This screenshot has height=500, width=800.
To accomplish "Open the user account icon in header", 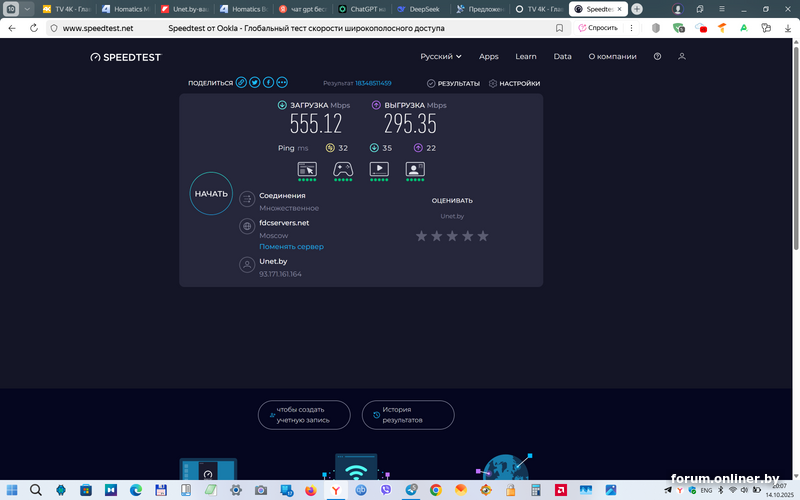I will pos(682,57).
